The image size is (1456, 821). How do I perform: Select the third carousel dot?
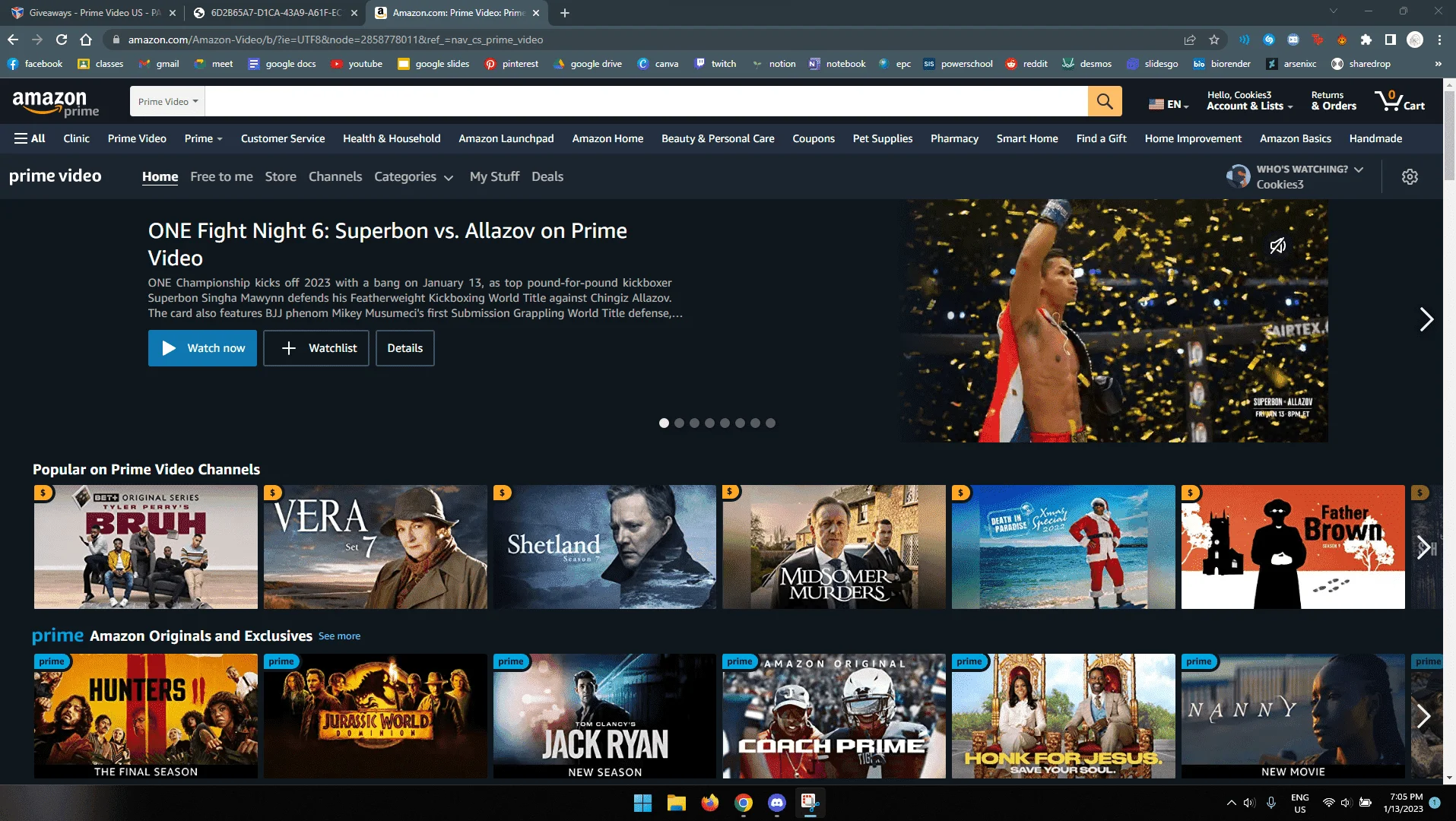click(694, 423)
